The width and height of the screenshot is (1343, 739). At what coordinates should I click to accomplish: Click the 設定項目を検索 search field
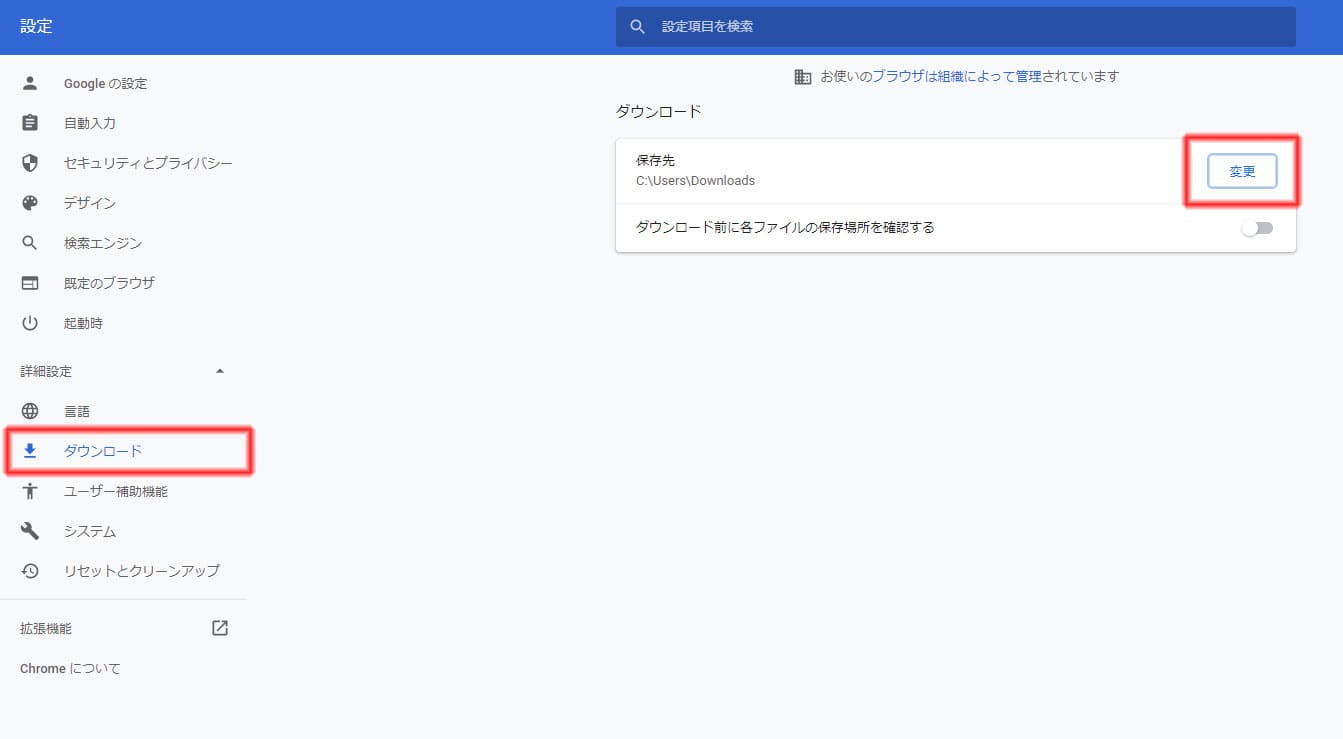955,26
